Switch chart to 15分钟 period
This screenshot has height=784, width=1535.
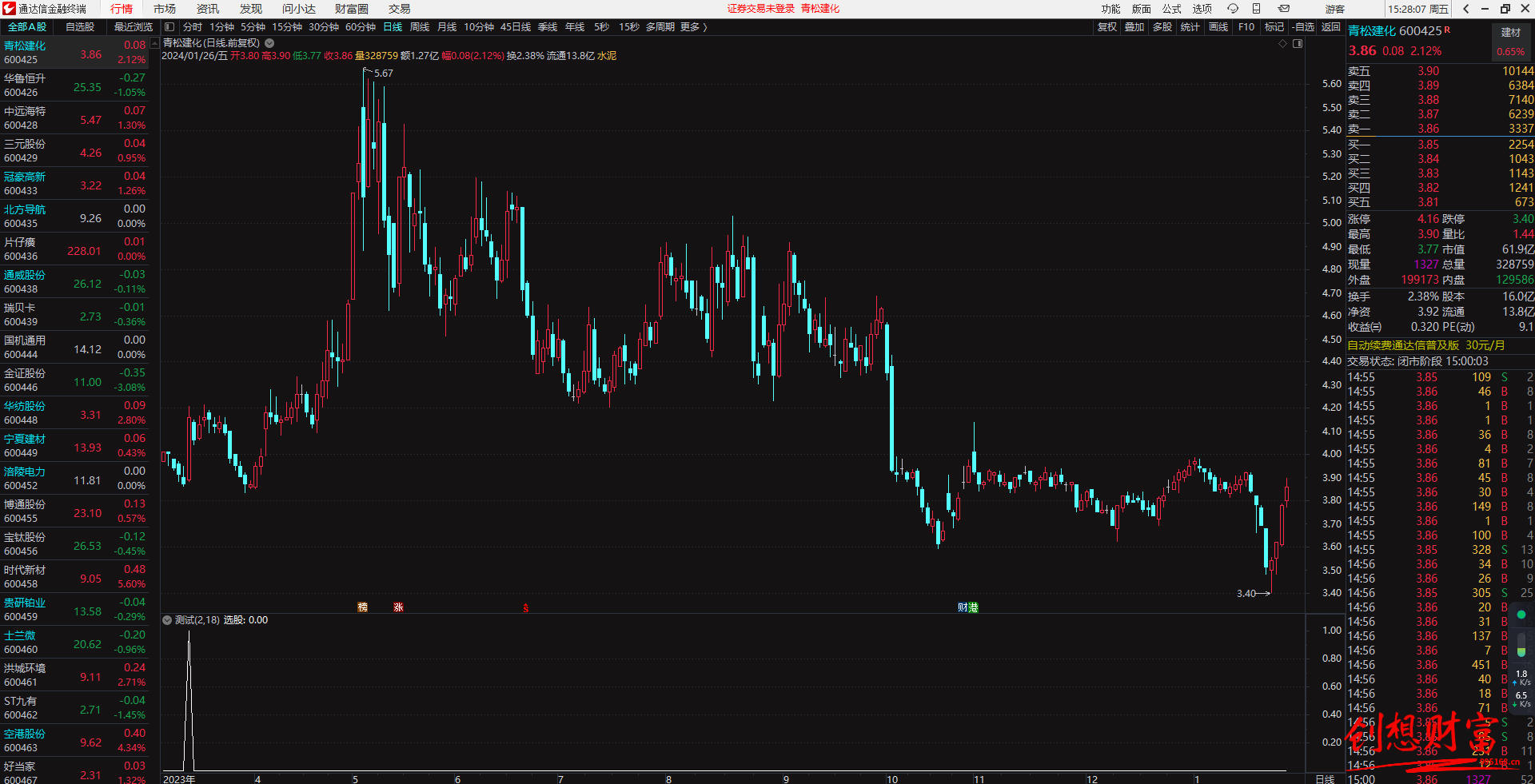[x=287, y=27]
